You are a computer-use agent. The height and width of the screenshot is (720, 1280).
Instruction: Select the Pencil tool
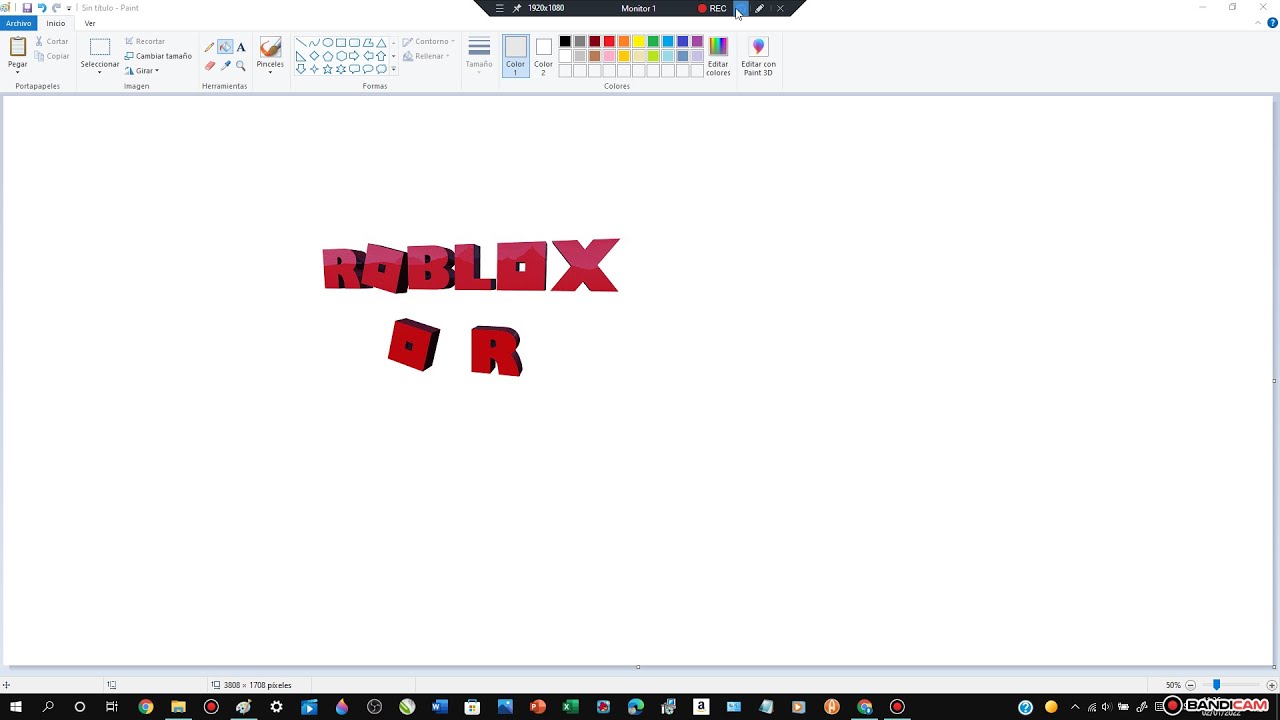click(x=209, y=47)
